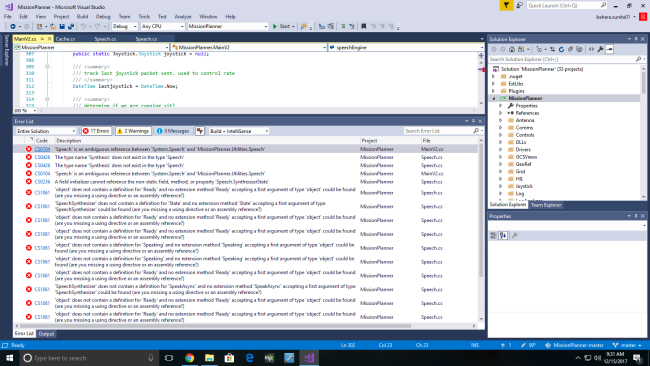Click the Navigate Backward icon
The image size is (650, 366).
click(x=13, y=26)
